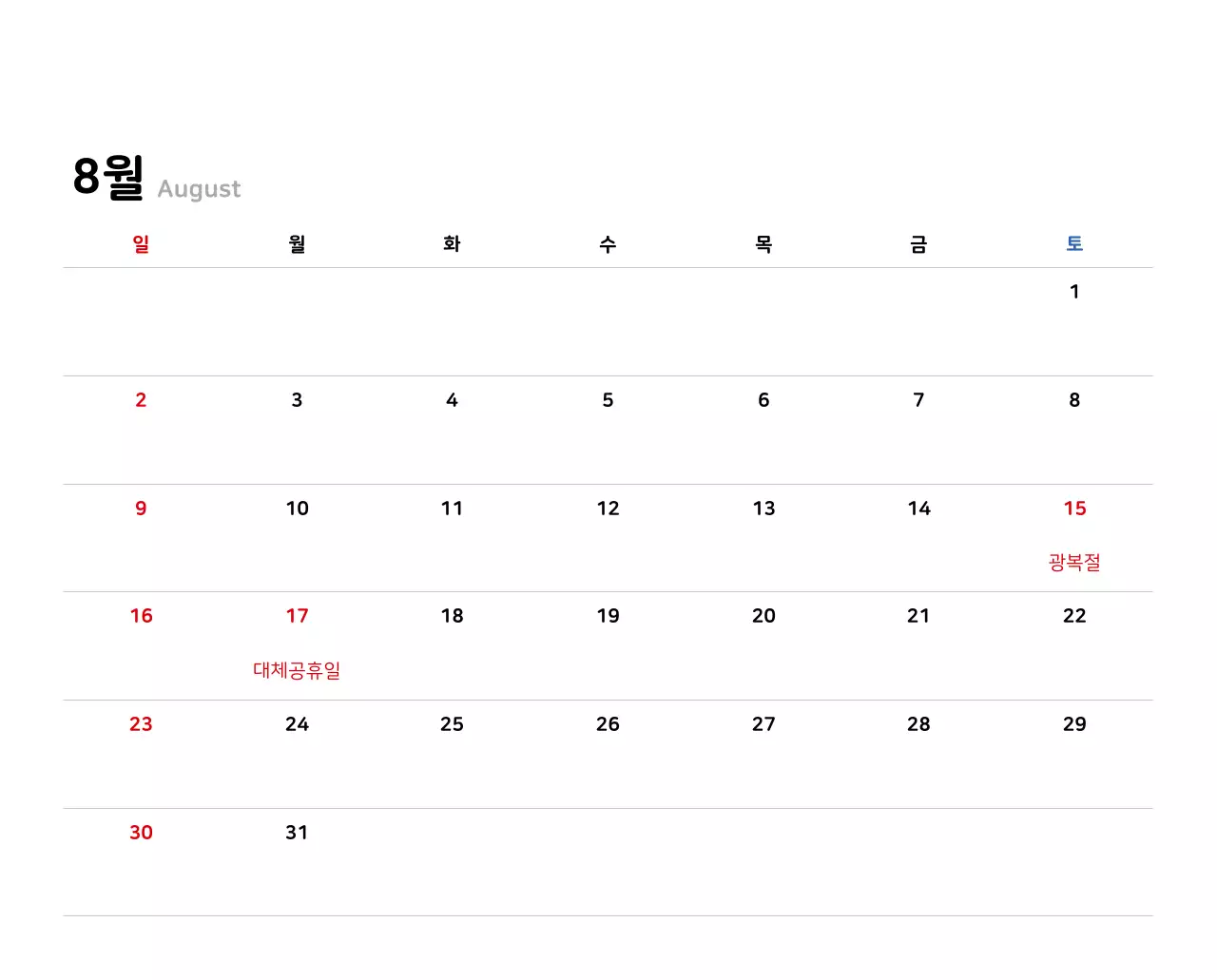Click the gray August subtitle text

(x=199, y=189)
